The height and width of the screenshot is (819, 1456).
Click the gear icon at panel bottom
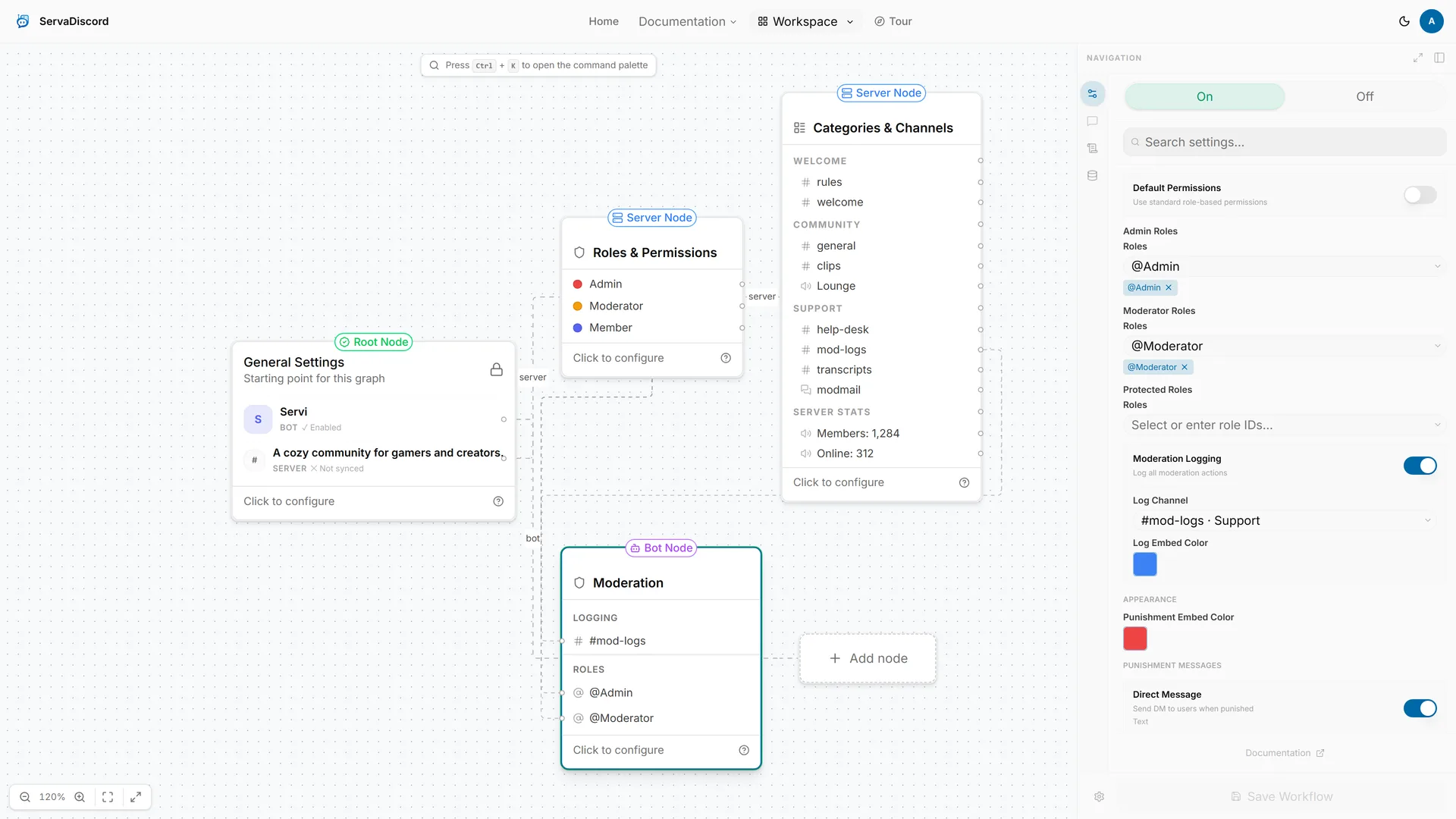[x=1100, y=797]
